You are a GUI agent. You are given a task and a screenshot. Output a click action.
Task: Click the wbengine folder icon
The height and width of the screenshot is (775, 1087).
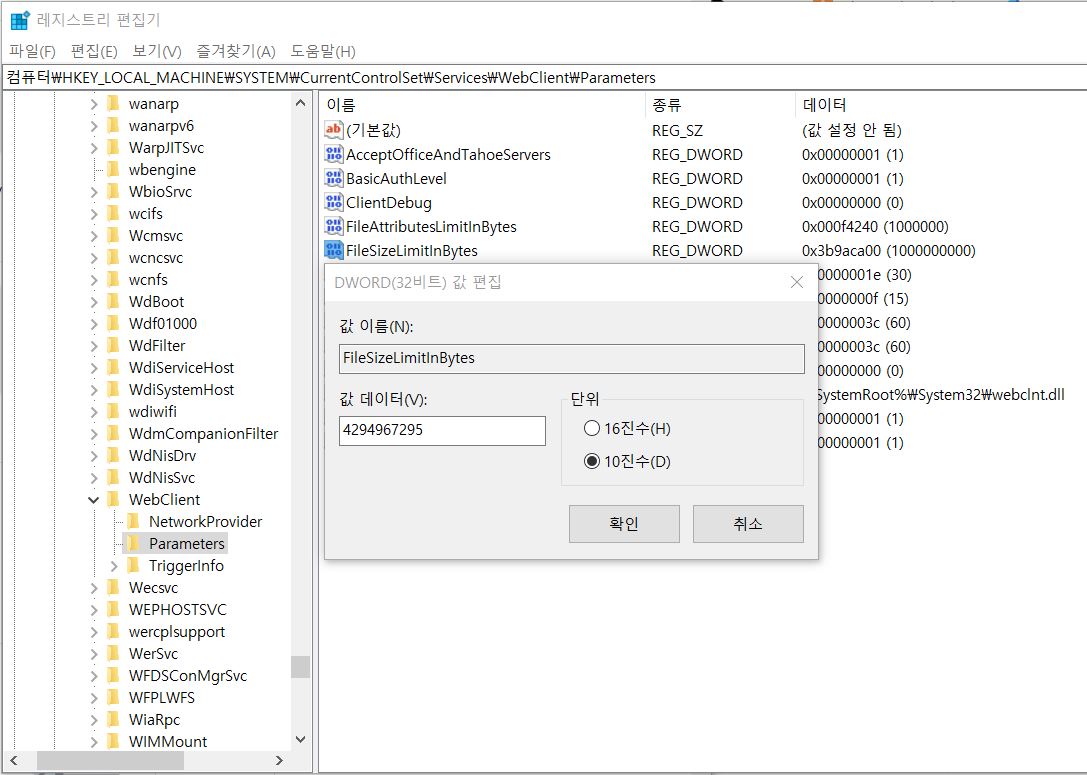click(x=114, y=170)
